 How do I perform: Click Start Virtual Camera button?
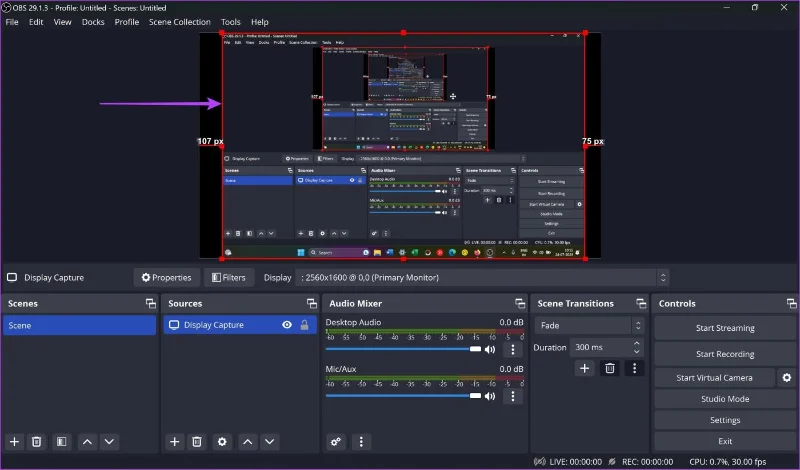click(714, 378)
